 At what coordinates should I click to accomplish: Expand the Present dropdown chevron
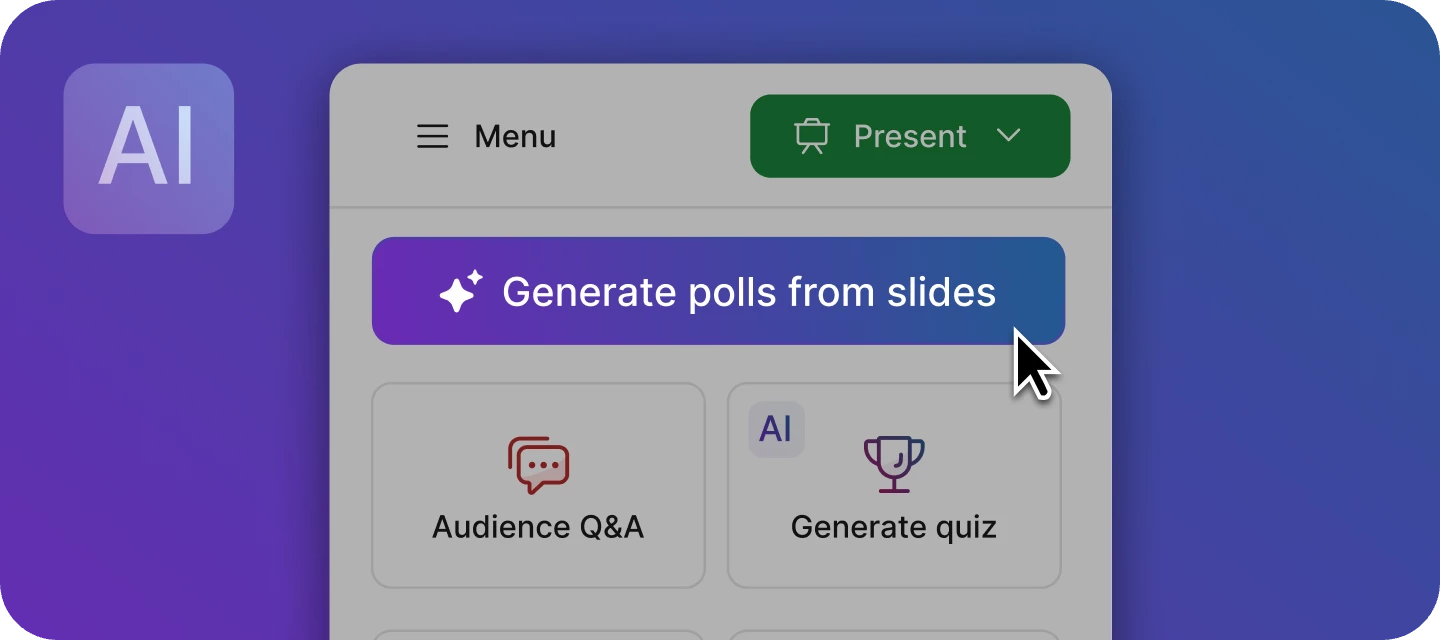pyautogui.click(x=1009, y=135)
